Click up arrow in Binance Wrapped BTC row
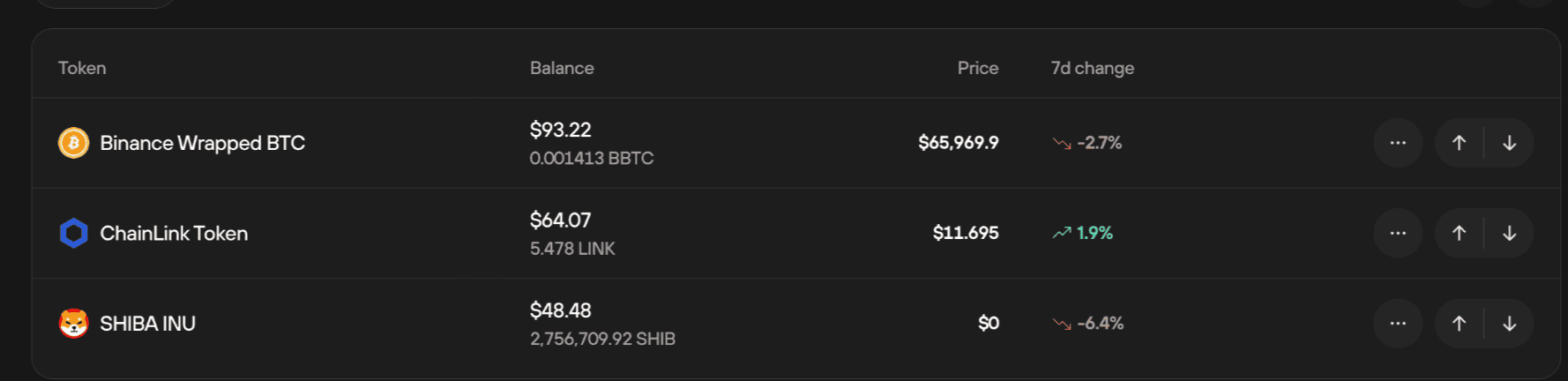1568x381 pixels. tap(1460, 143)
